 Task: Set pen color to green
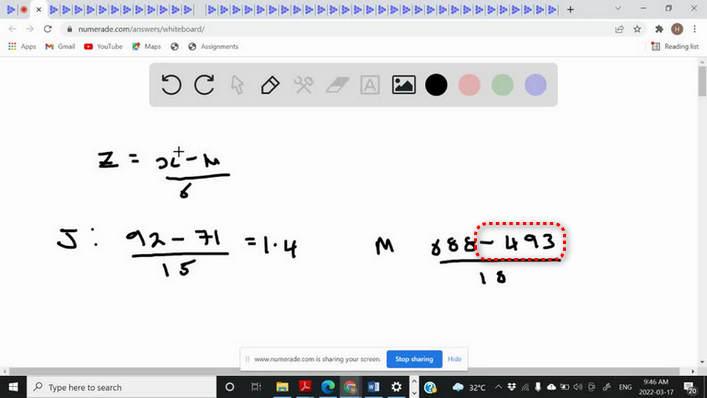click(502, 85)
